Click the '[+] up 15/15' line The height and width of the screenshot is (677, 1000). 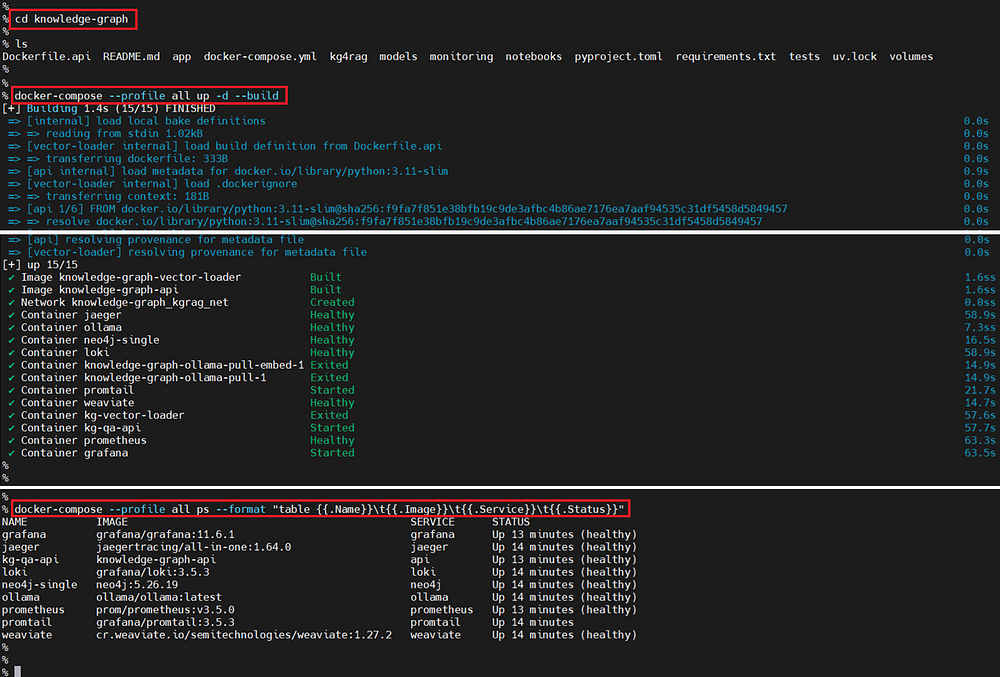coord(40,265)
